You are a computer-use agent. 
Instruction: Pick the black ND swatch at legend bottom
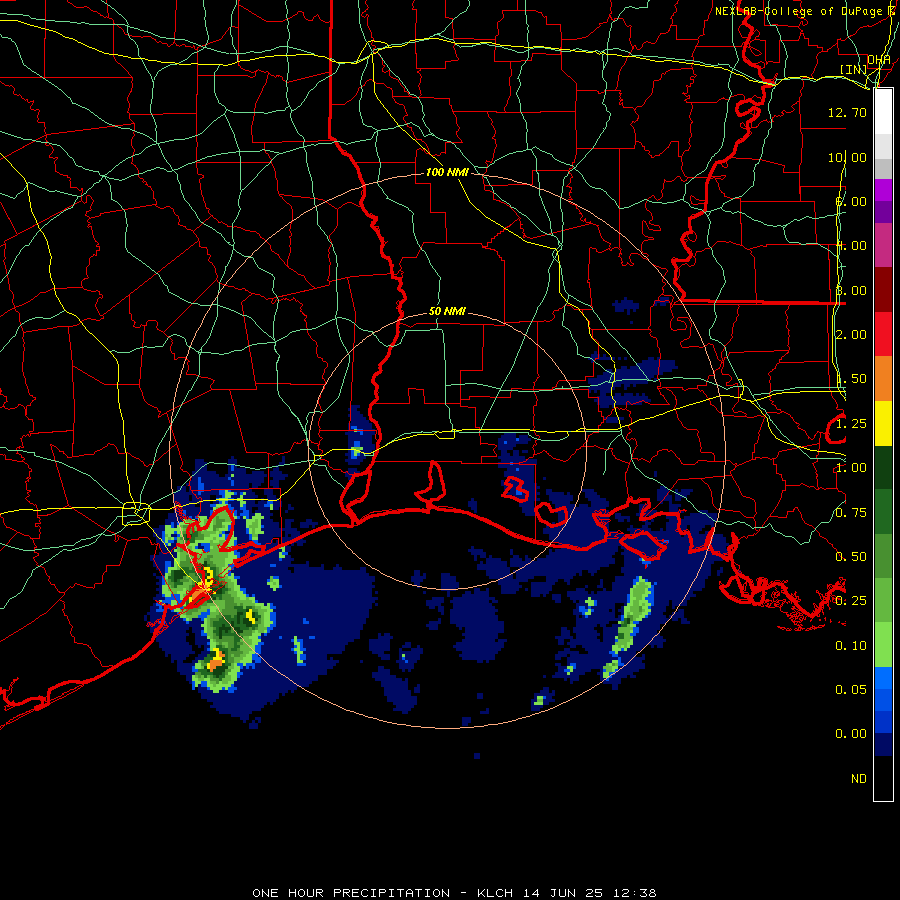(x=883, y=778)
